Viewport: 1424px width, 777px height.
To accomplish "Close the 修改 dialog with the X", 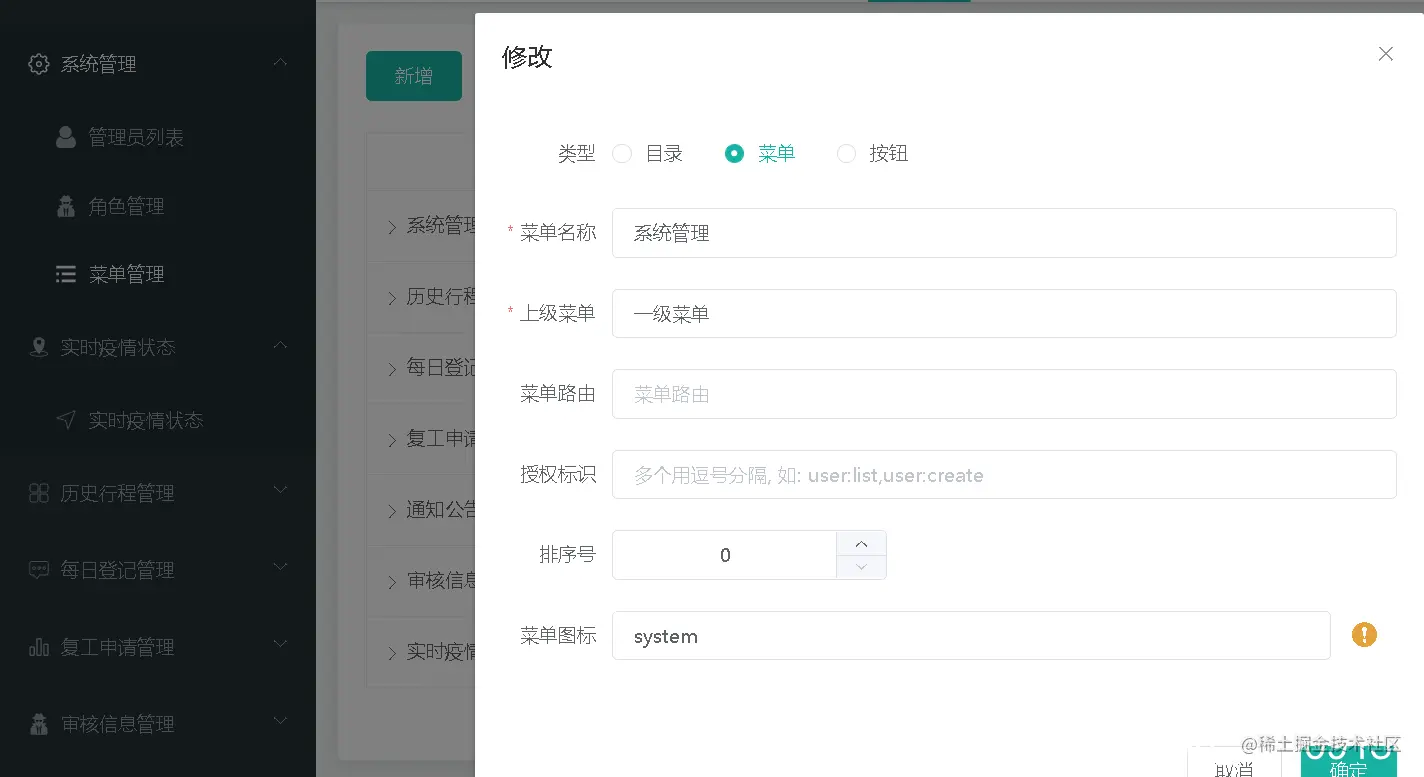I will [x=1385, y=54].
